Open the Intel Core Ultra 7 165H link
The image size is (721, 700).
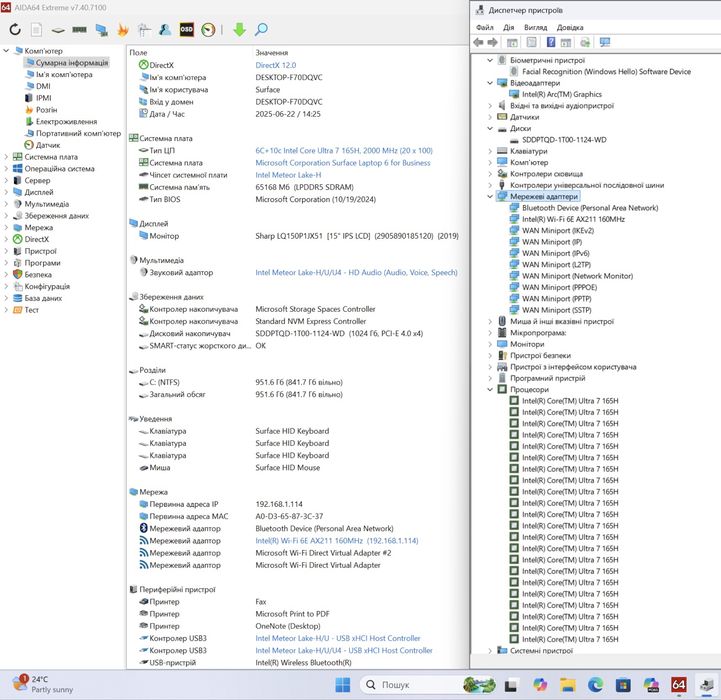pyautogui.click(x=344, y=150)
